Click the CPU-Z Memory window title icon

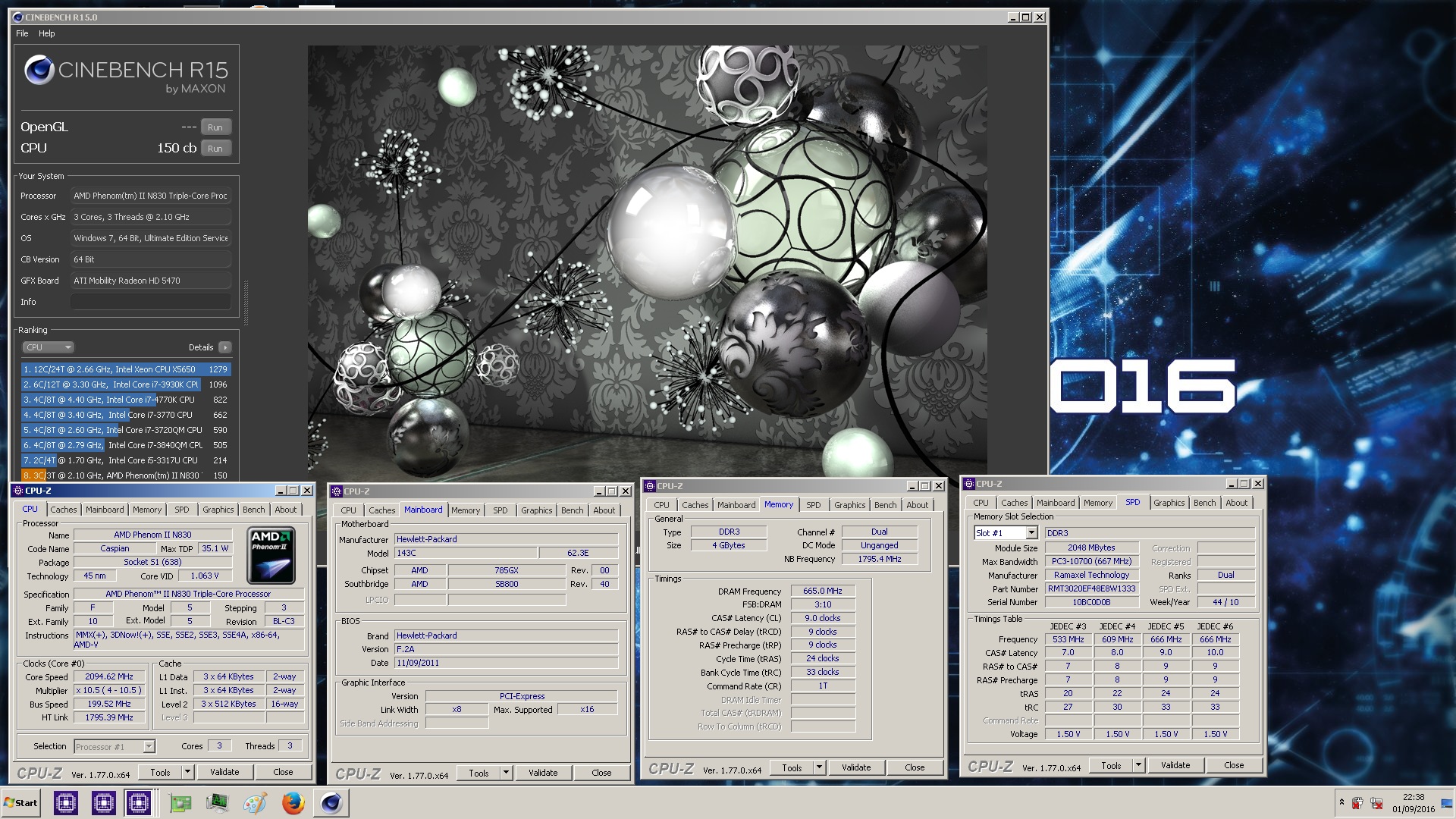650,486
